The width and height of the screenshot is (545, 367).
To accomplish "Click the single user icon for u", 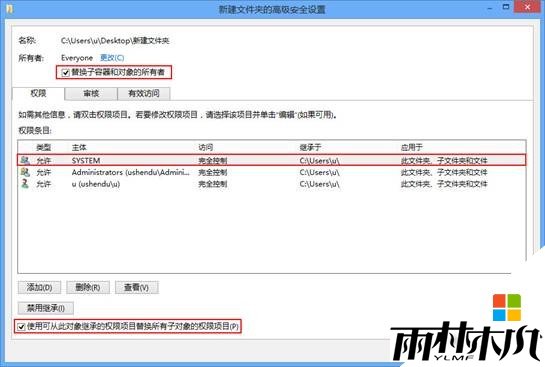I will tap(25, 184).
